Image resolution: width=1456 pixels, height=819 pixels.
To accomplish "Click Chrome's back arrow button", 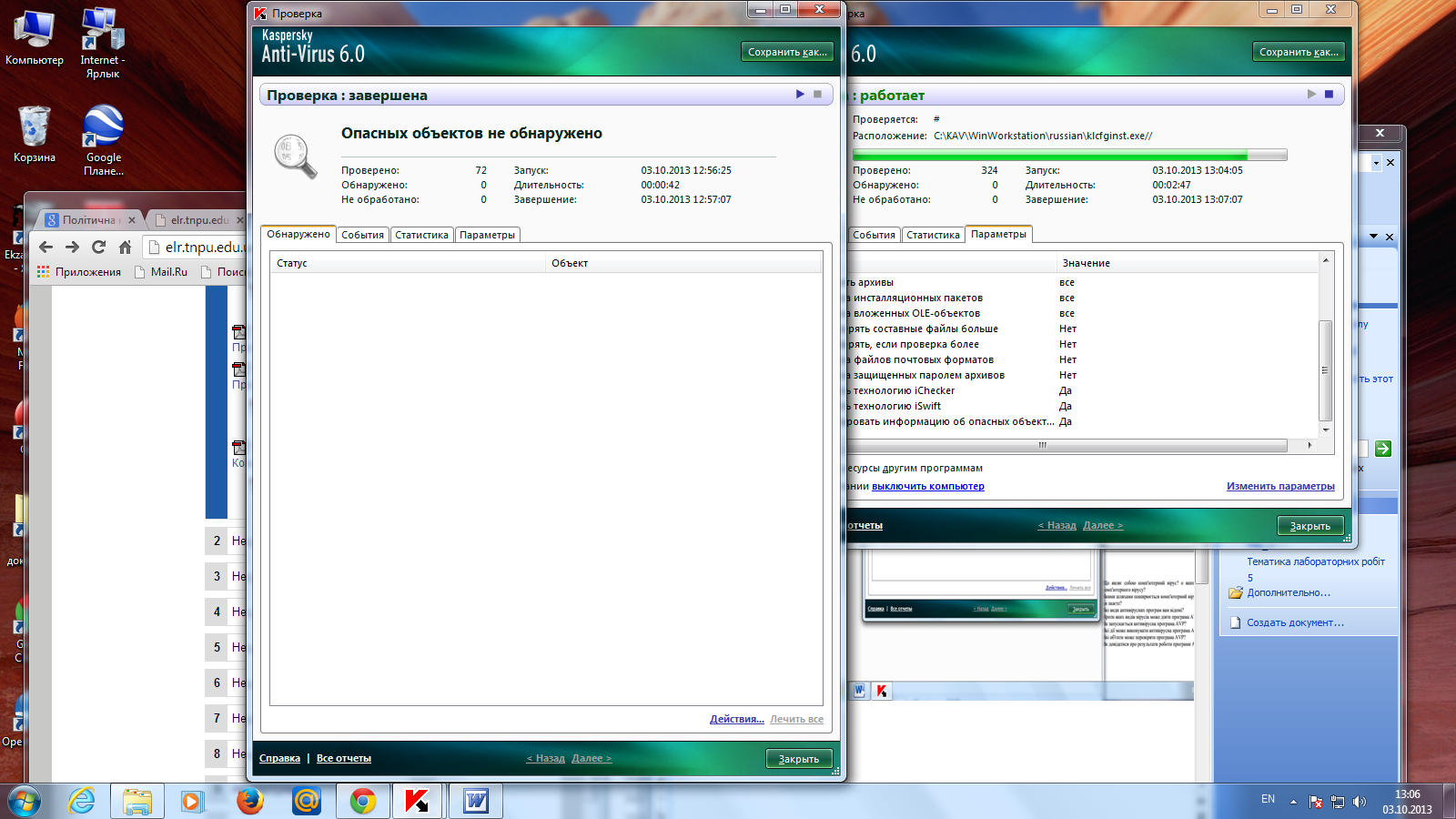I will 45,247.
